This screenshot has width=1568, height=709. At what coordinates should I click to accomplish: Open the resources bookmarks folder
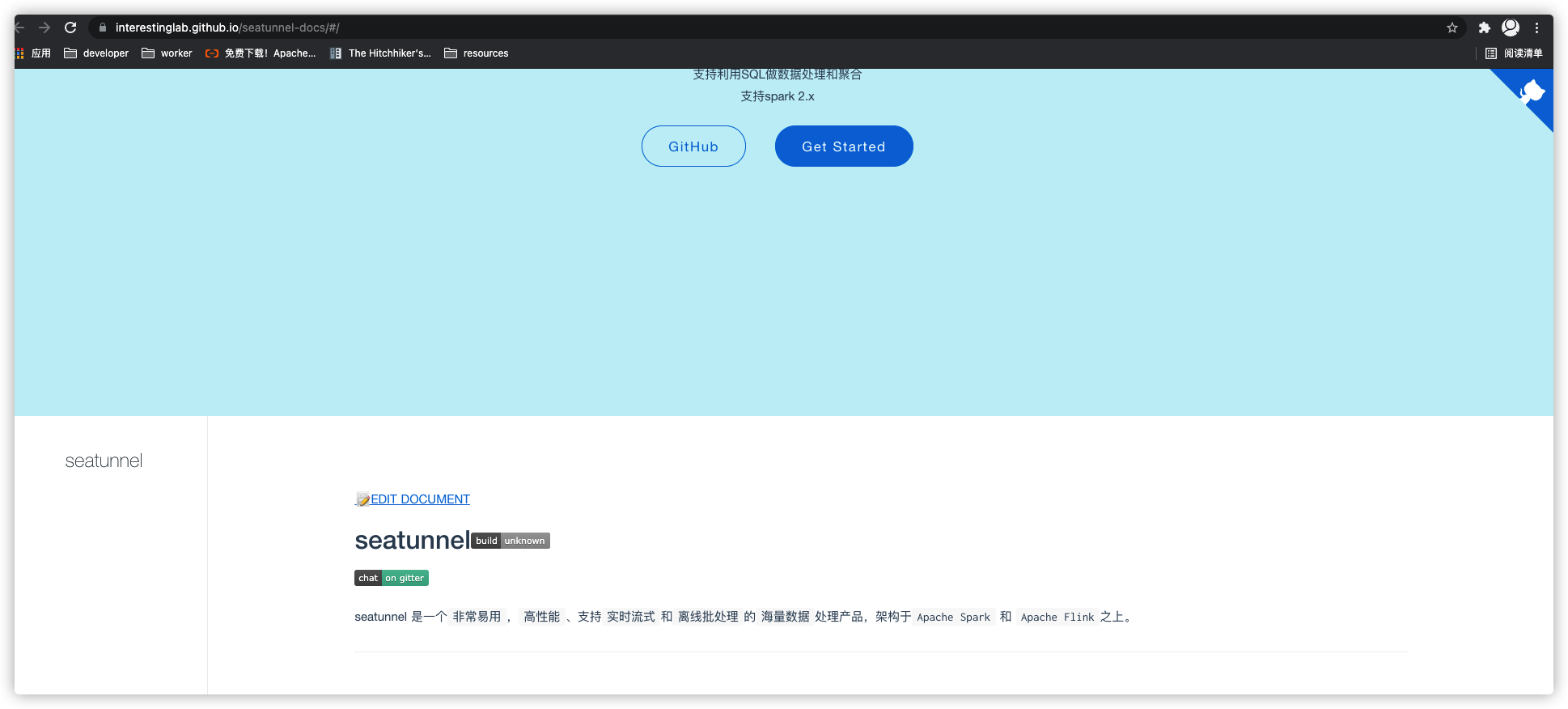477,53
